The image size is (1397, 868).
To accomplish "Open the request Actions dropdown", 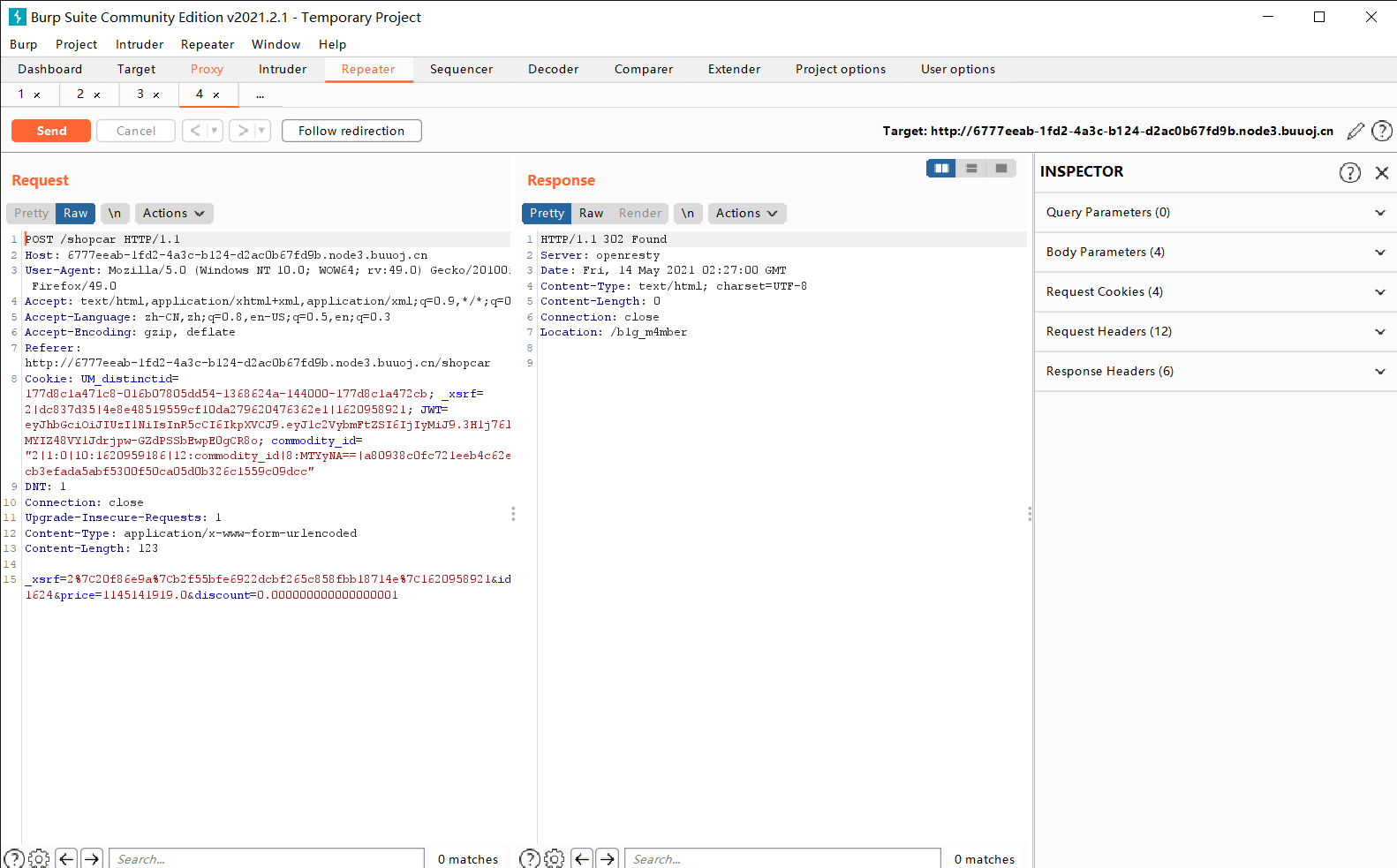I will [174, 214].
